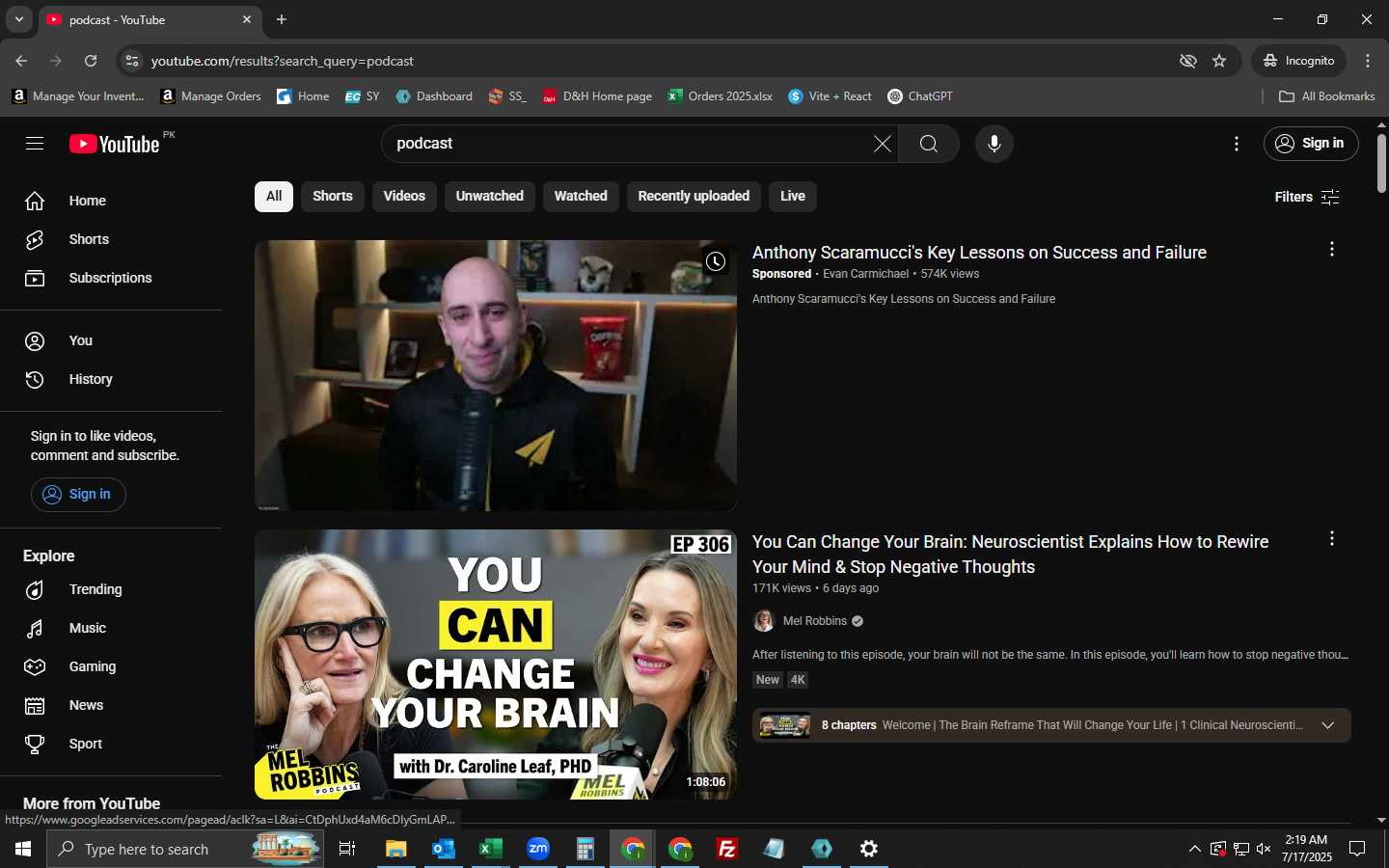Select the Videos filter chip
The width and height of the screenshot is (1389, 868).
coord(404,196)
